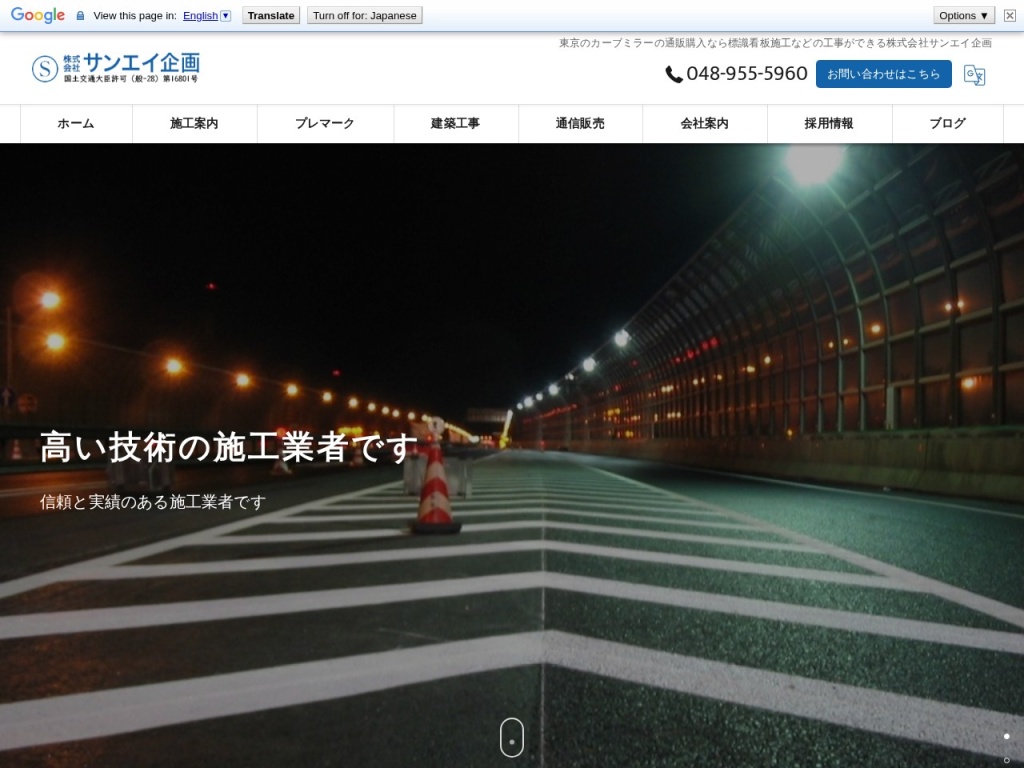This screenshot has height=768, width=1024.
Task: Open the English language dropdown arrow
Action: [226, 16]
